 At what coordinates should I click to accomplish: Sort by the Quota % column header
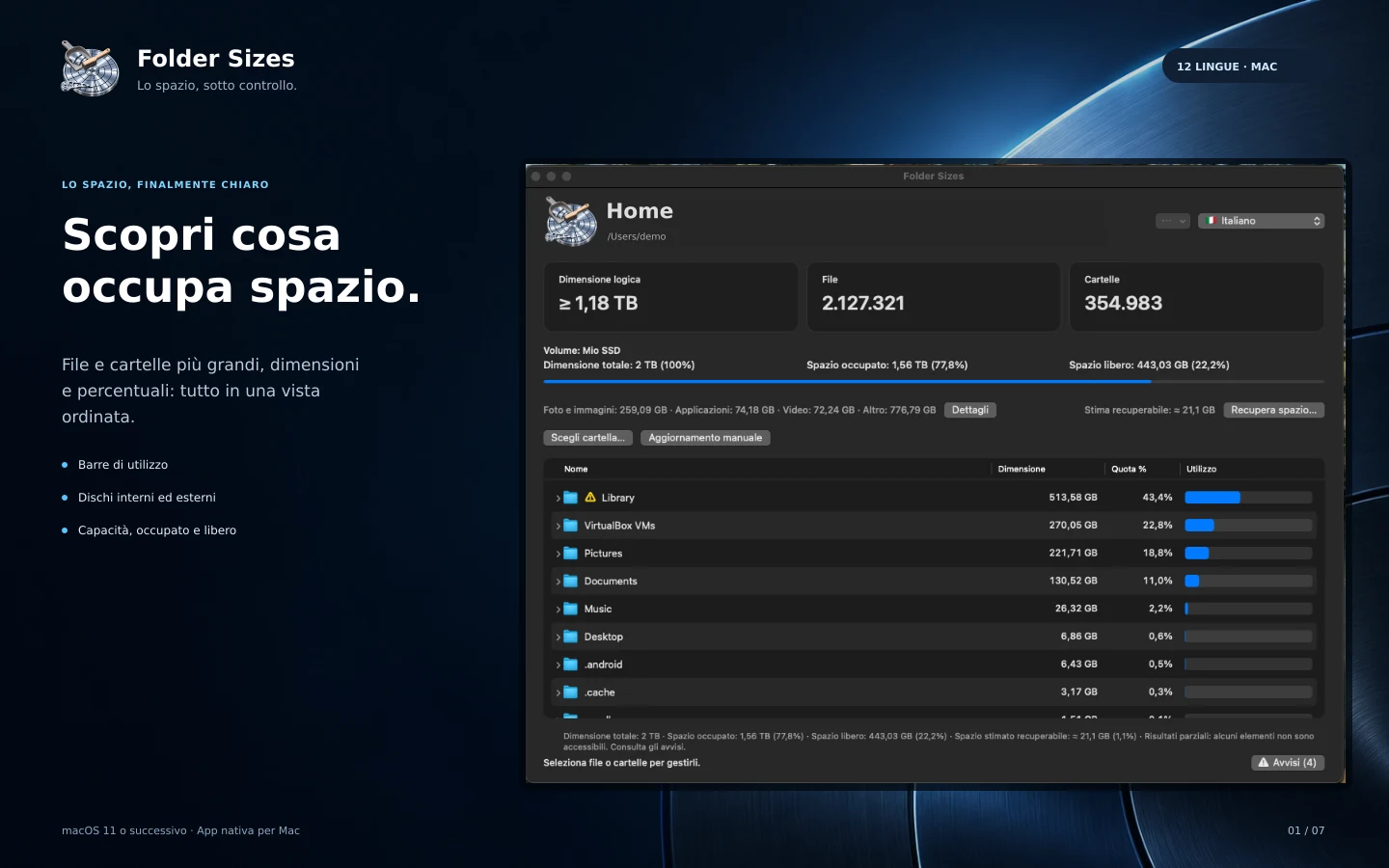1129,469
